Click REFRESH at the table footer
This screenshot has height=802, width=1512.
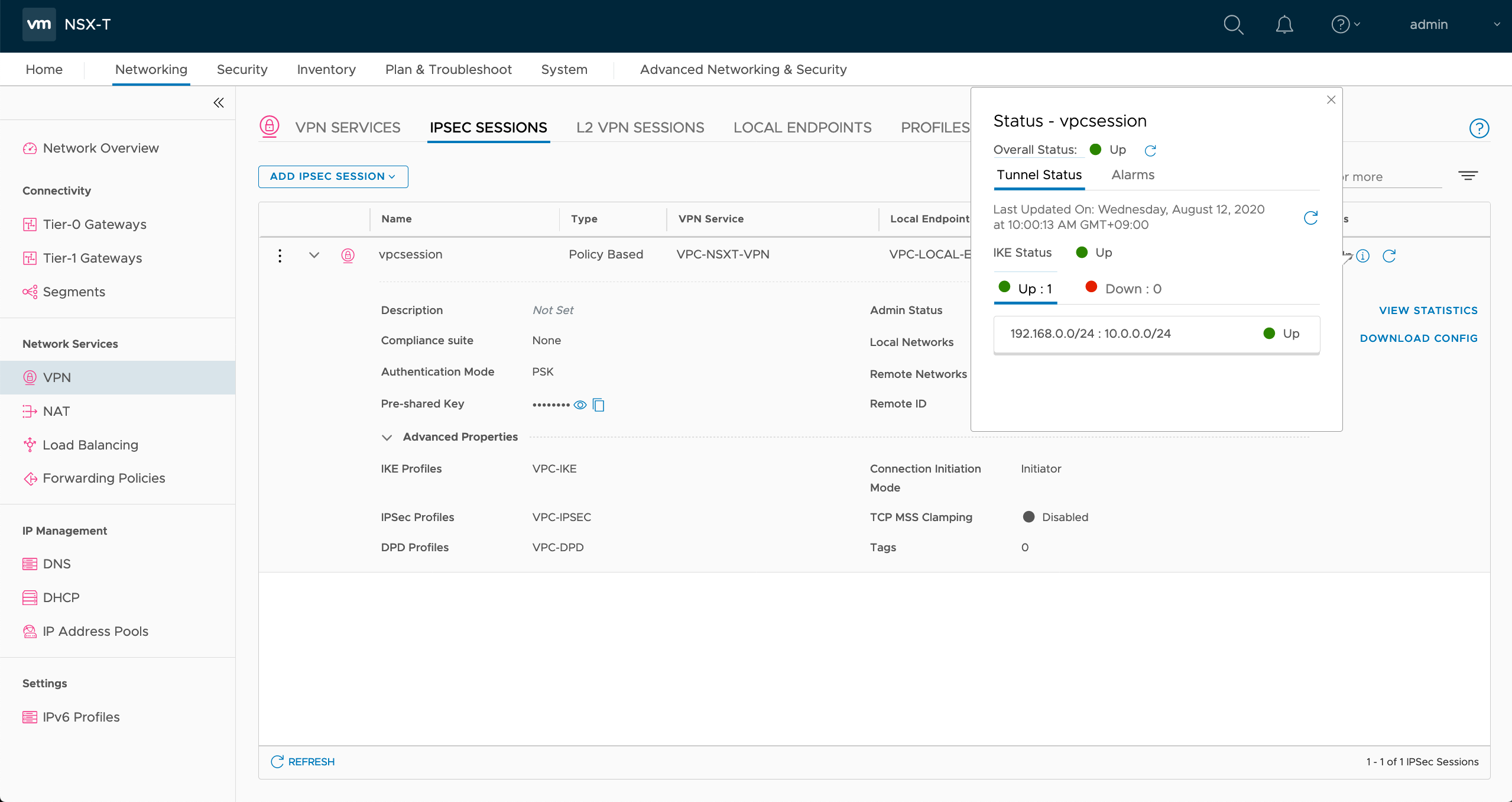click(x=303, y=762)
